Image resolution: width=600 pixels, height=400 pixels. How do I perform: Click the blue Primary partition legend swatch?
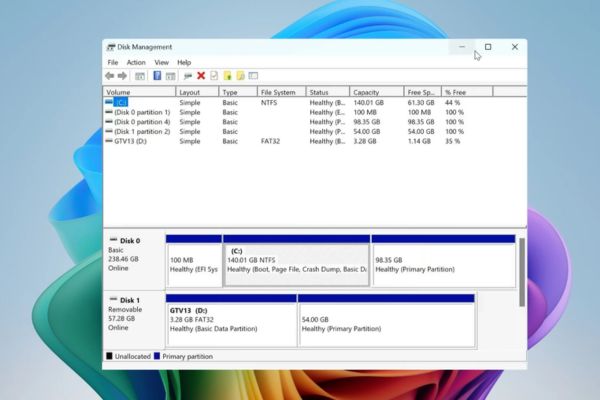158,355
